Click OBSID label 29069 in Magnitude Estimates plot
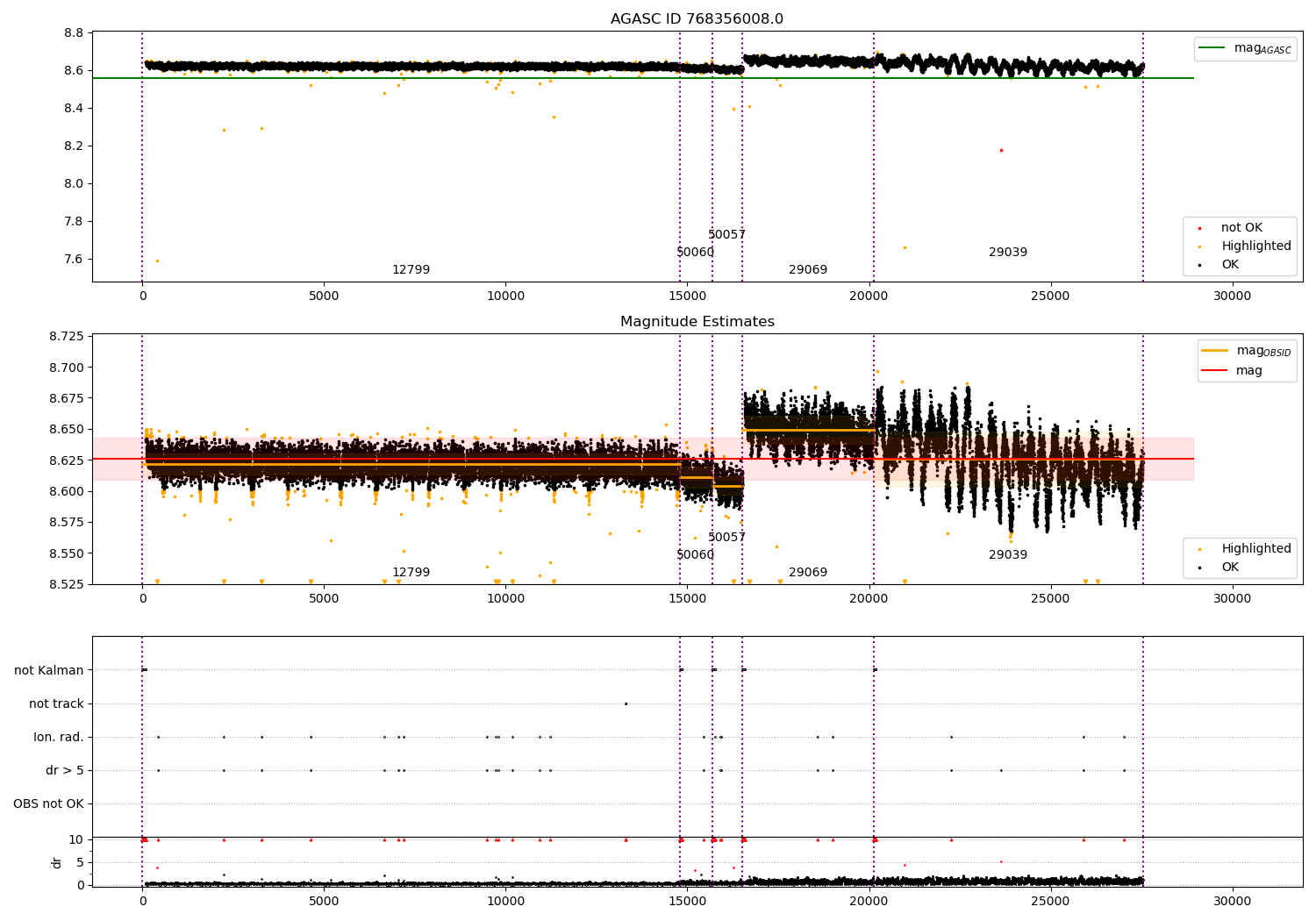This screenshot has height=921, width=1316. click(808, 573)
